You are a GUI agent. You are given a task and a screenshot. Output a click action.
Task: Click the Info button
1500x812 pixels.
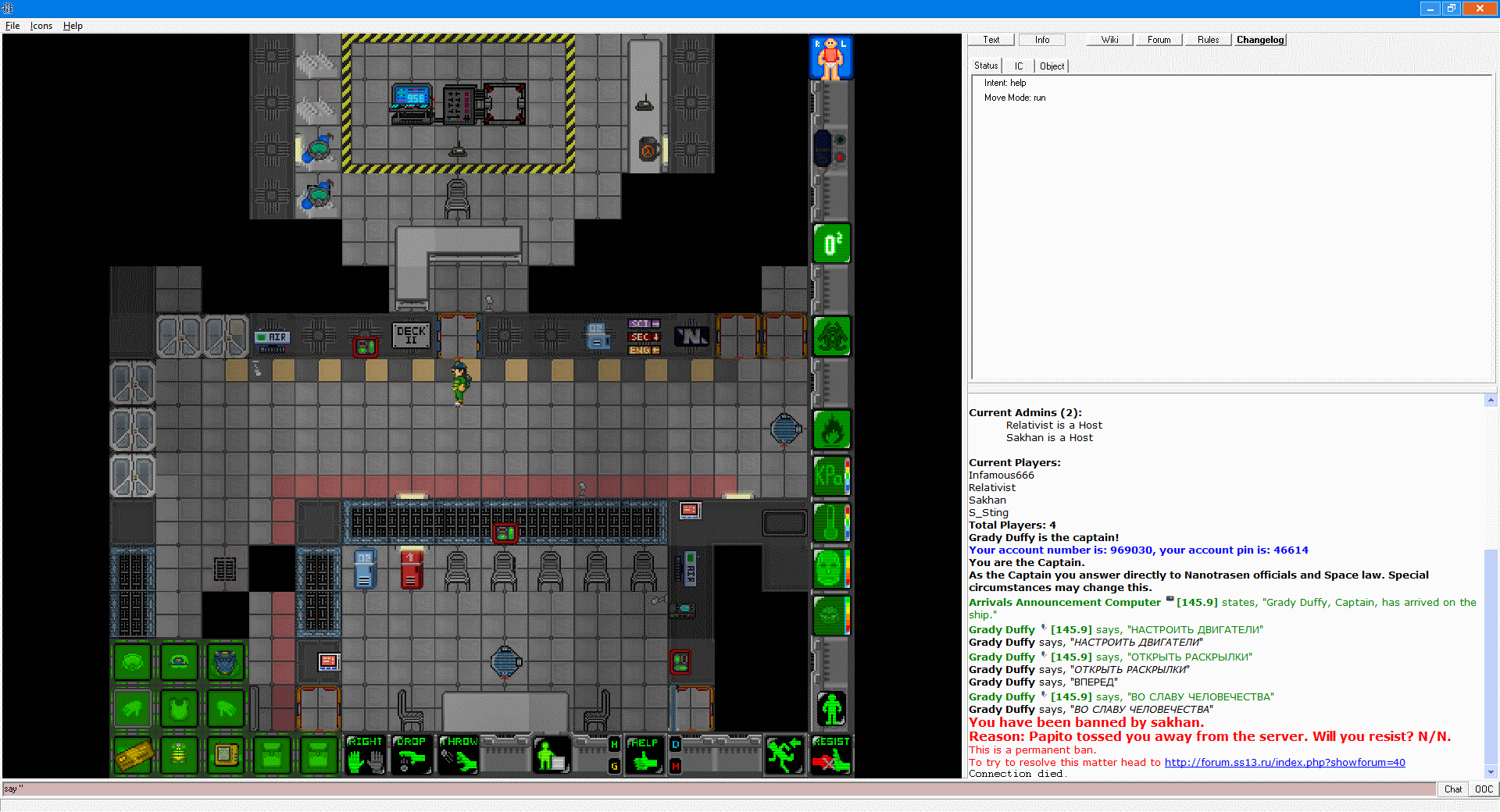pyautogui.click(x=1042, y=40)
